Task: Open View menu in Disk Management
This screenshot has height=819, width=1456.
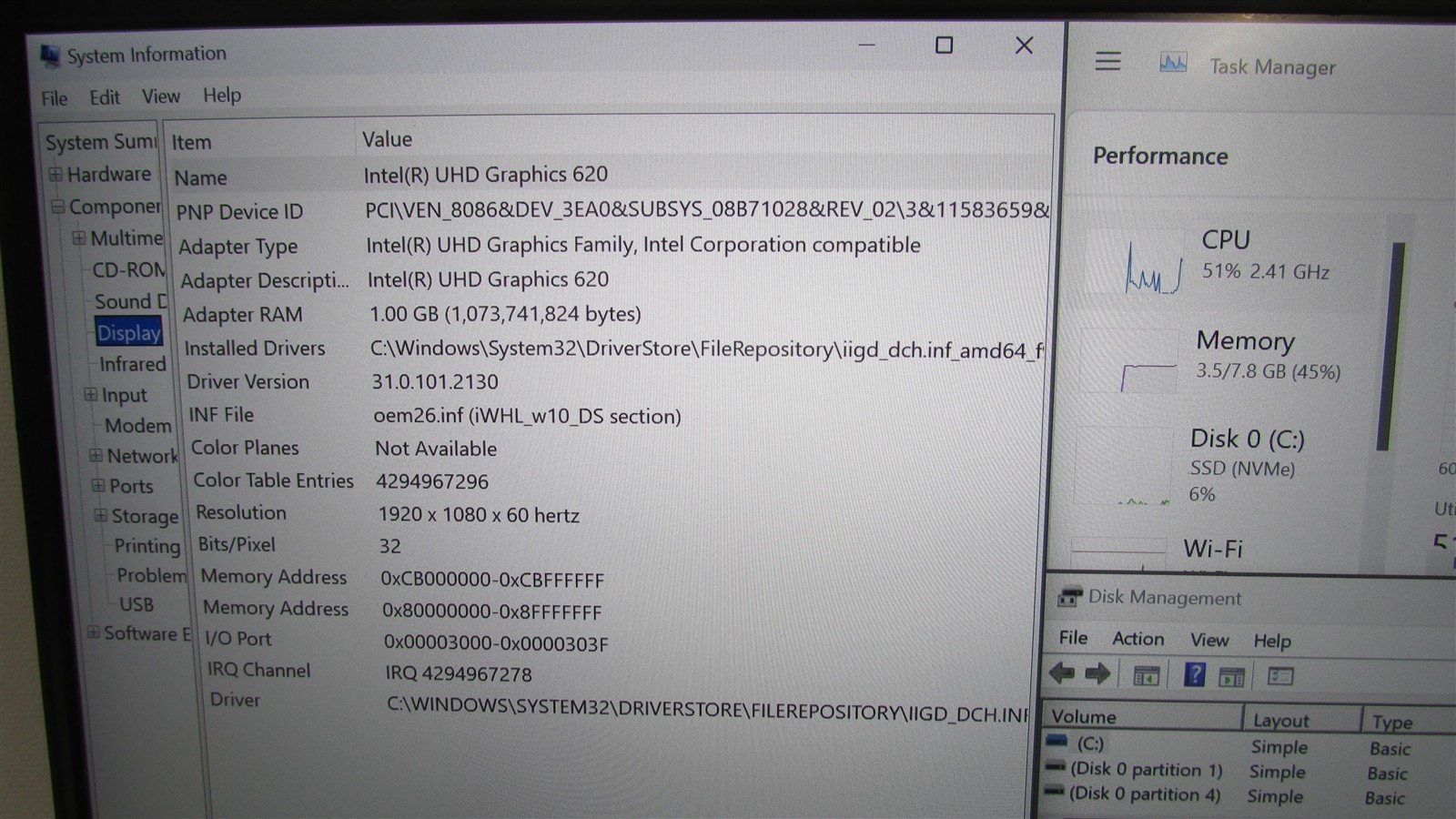Action: click(1209, 640)
